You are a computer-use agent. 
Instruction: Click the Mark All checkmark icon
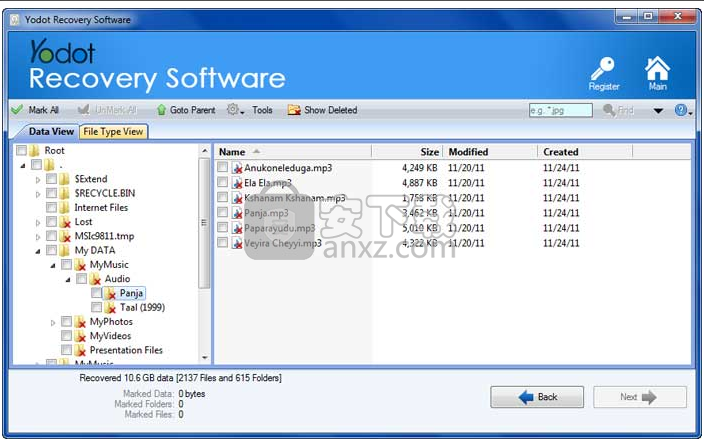pos(17,110)
